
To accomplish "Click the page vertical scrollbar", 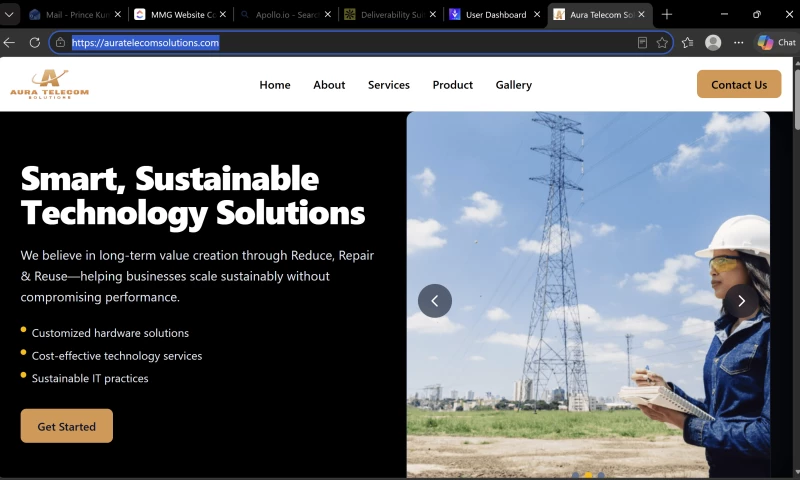I will pos(796,99).
